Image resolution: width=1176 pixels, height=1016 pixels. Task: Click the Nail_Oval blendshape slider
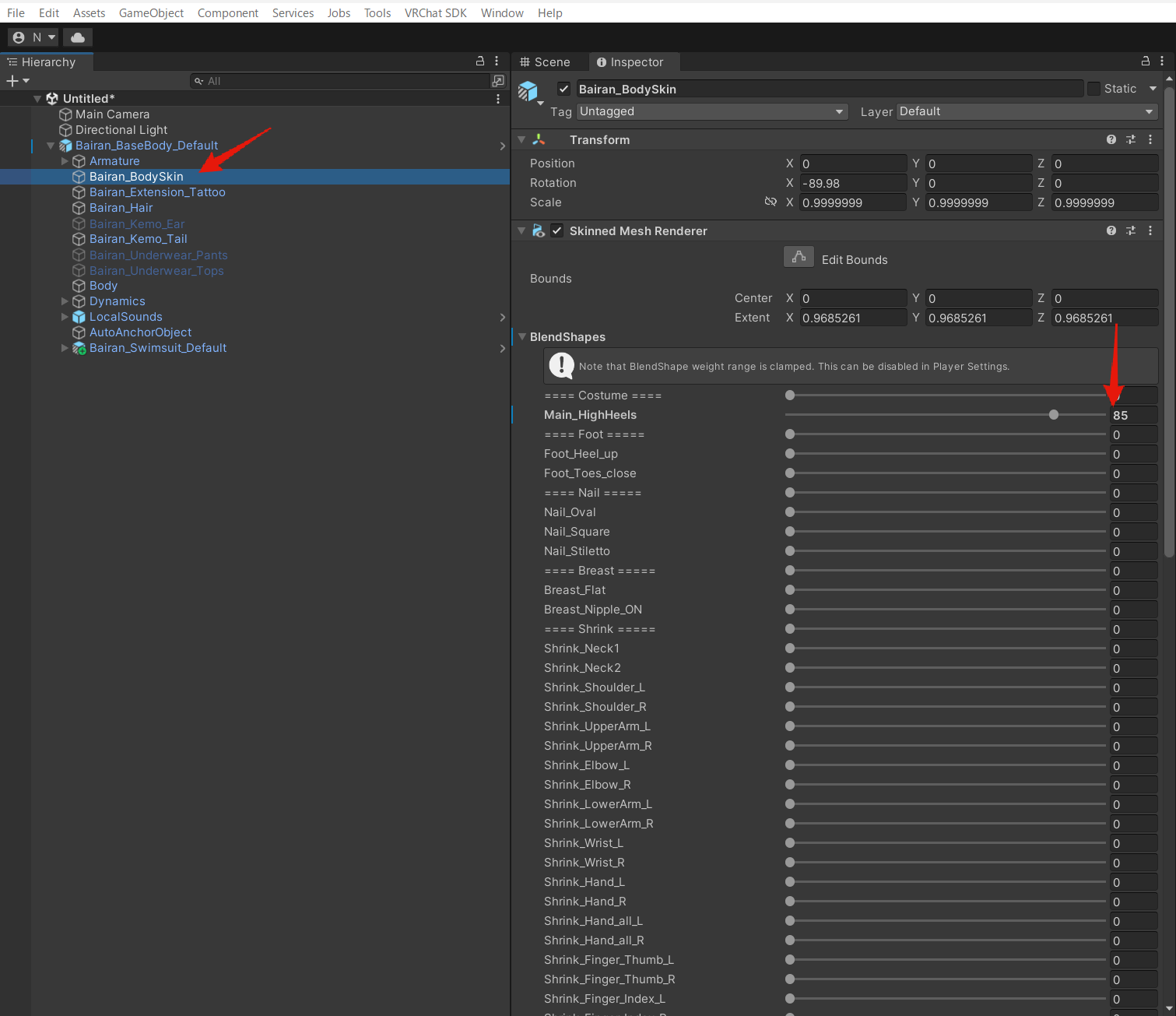(x=946, y=512)
